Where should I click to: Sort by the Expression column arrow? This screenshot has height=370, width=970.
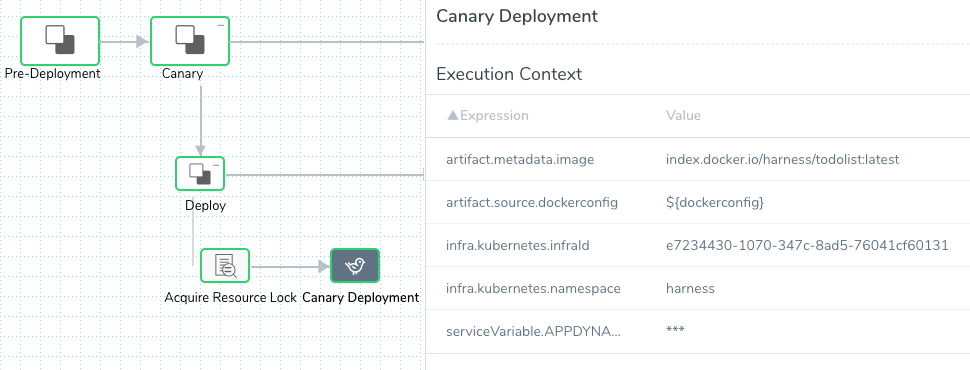tap(453, 115)
